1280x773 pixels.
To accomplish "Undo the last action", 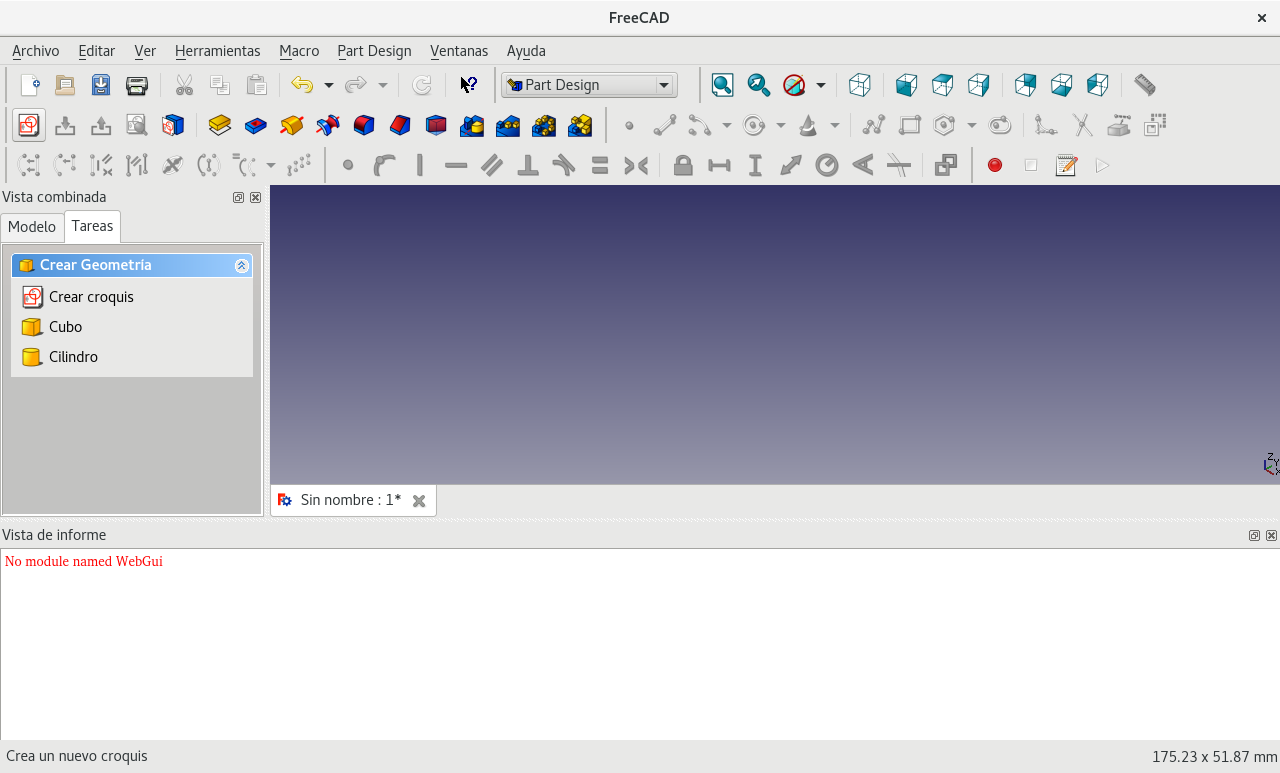I will (302, 85).
